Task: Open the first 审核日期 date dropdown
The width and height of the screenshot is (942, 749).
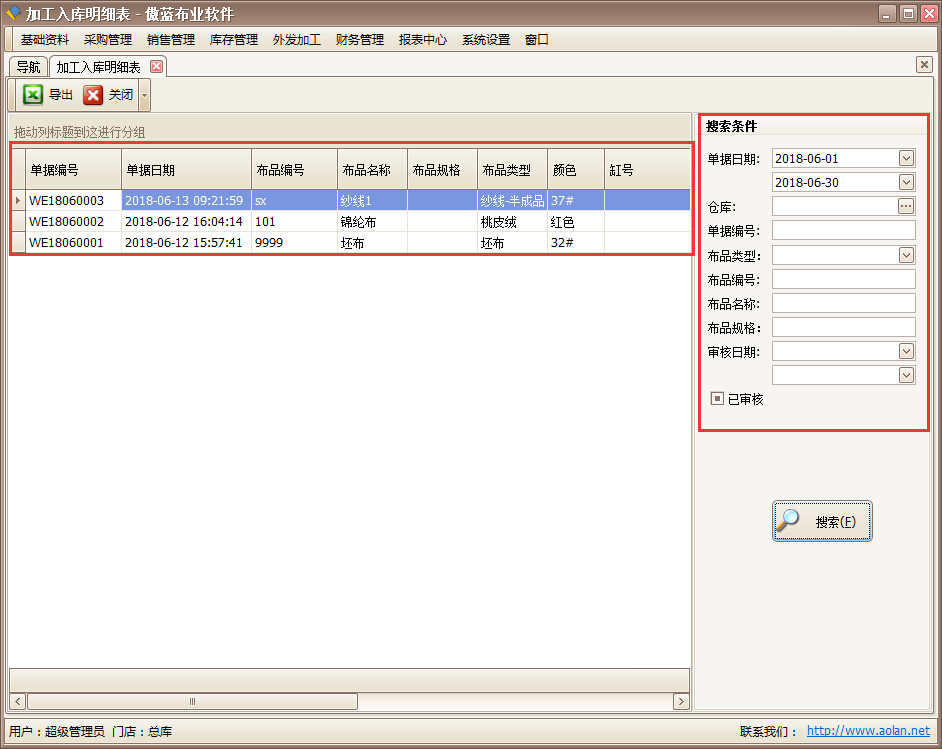Action: point(906,351)
